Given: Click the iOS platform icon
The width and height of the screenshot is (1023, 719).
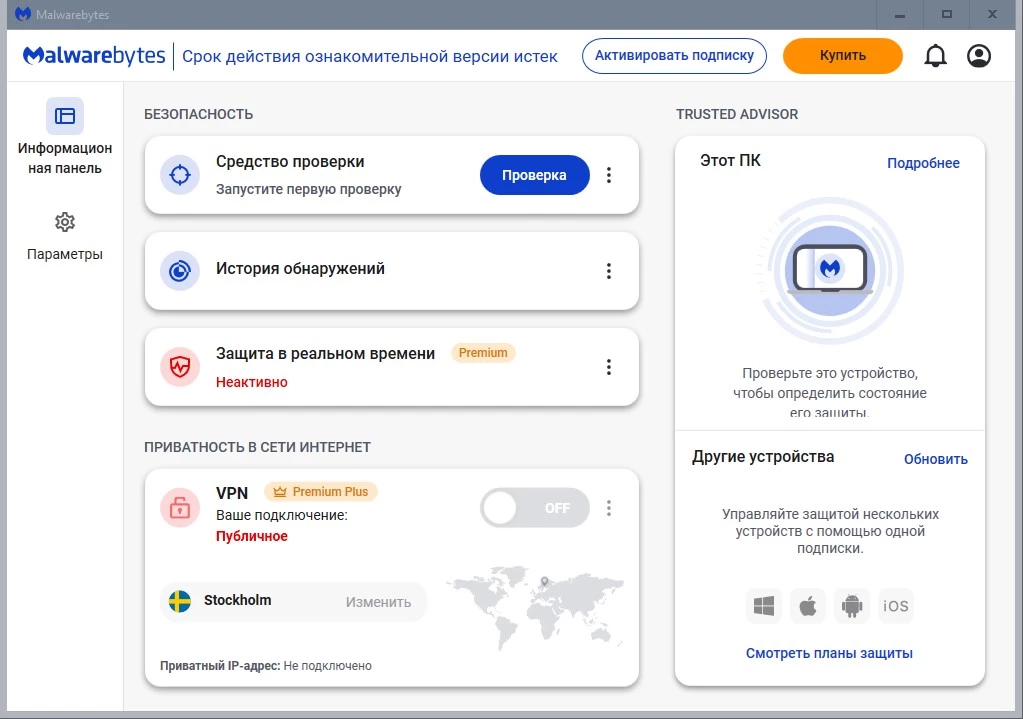Looking at the screenshot, I should point(896,606).
